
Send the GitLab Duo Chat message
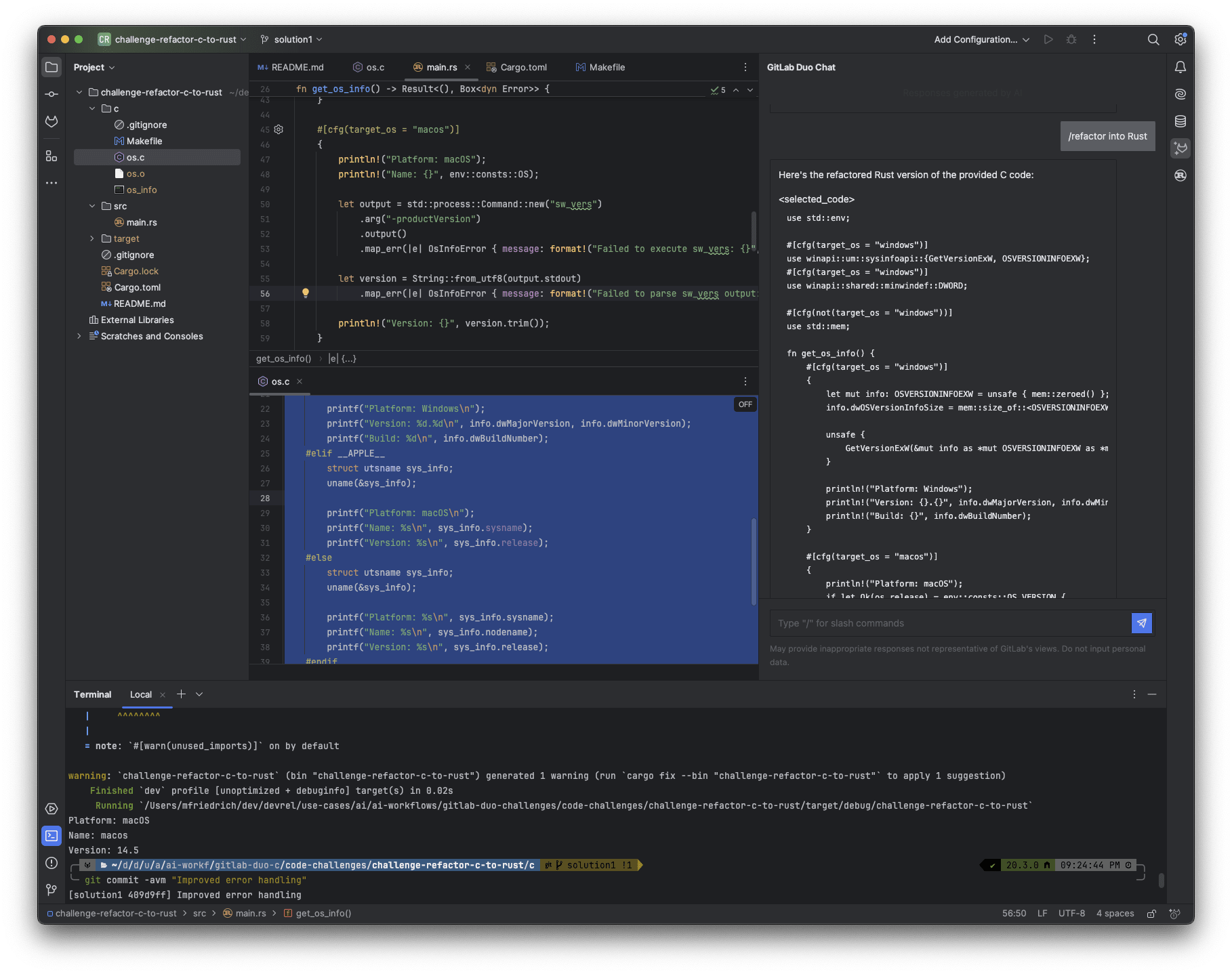(x=1142, y=623)
